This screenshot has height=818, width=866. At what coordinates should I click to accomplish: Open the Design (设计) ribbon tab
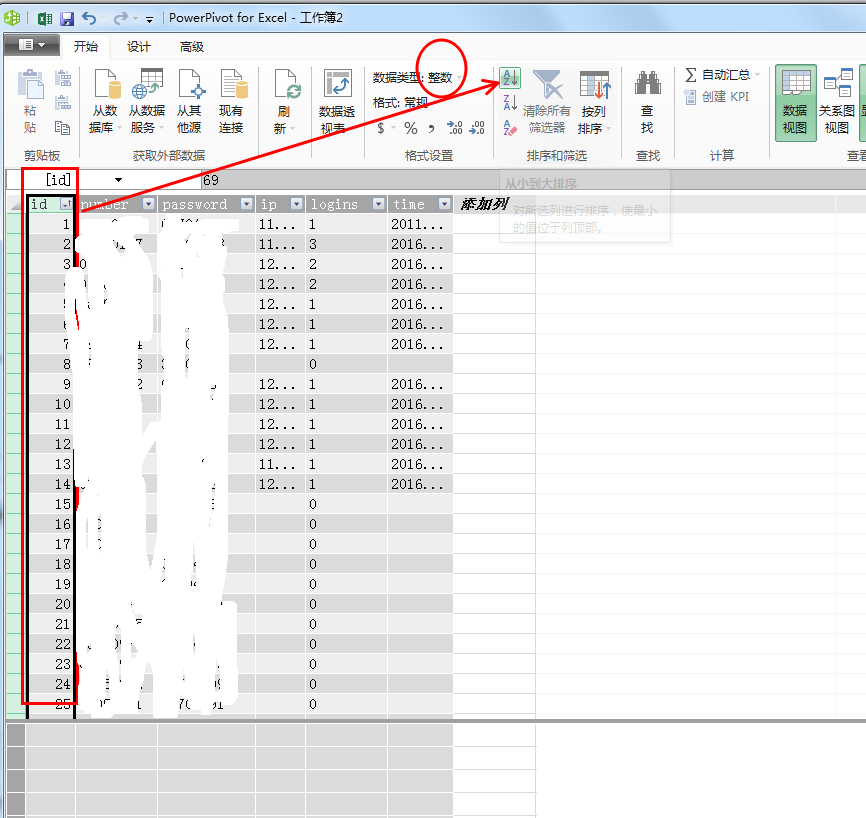(x=138, y=46)
